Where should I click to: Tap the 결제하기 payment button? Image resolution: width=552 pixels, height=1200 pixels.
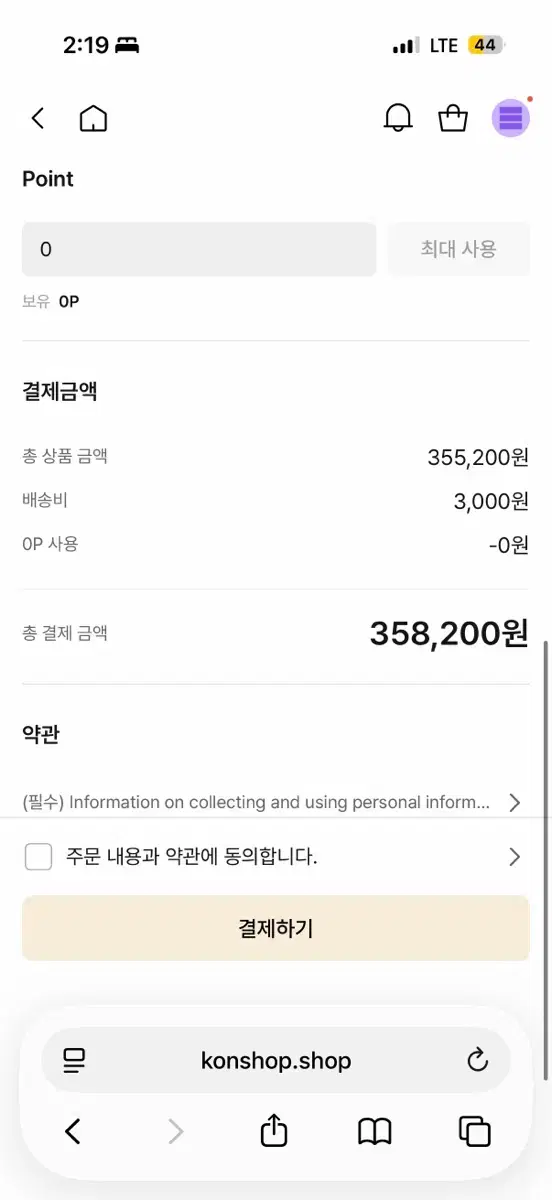click(x=276, y=928)
